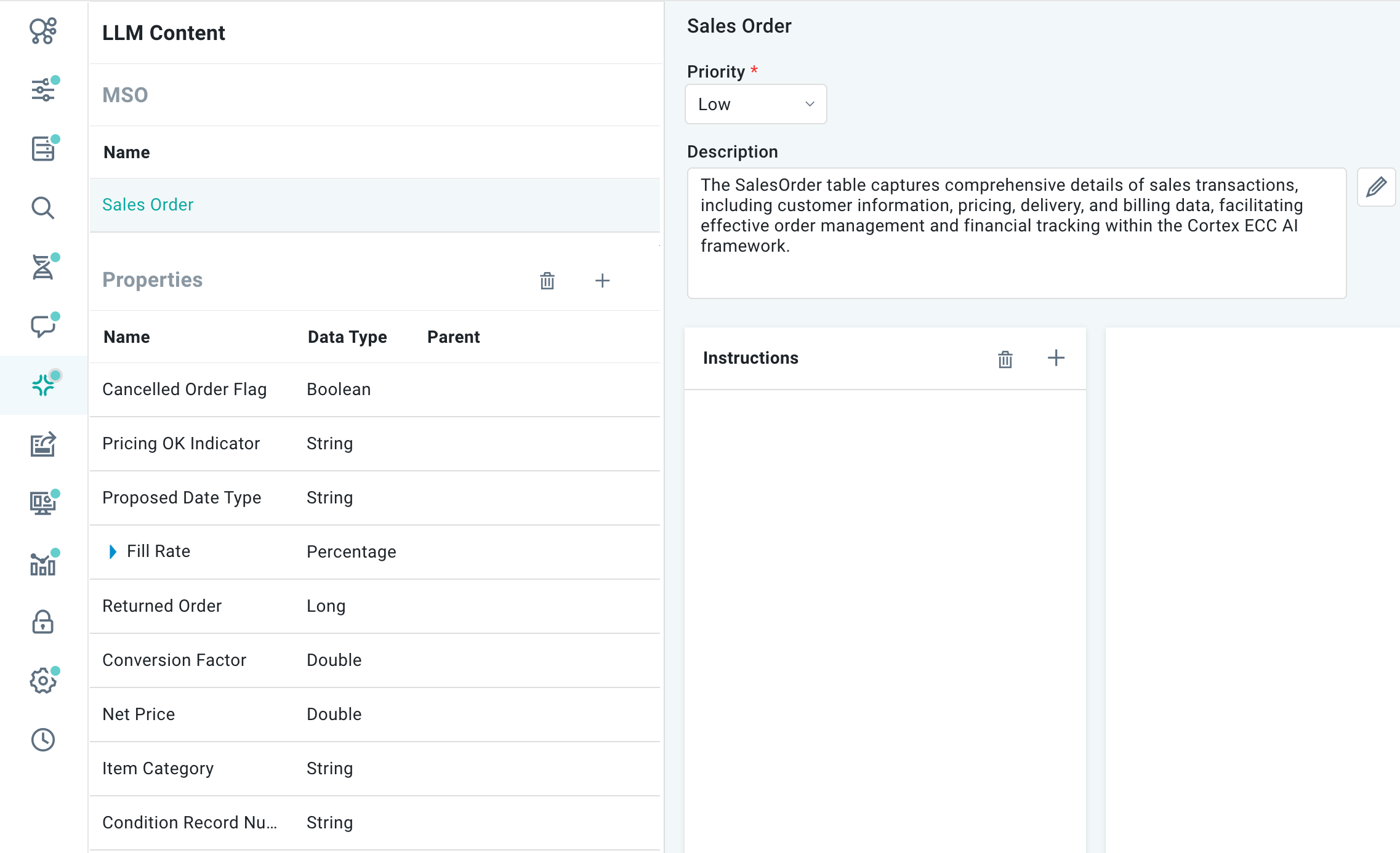Viewport: 1400px width, 853px height.
Task: Select the Conversion Factor property row
Action: 375,660
